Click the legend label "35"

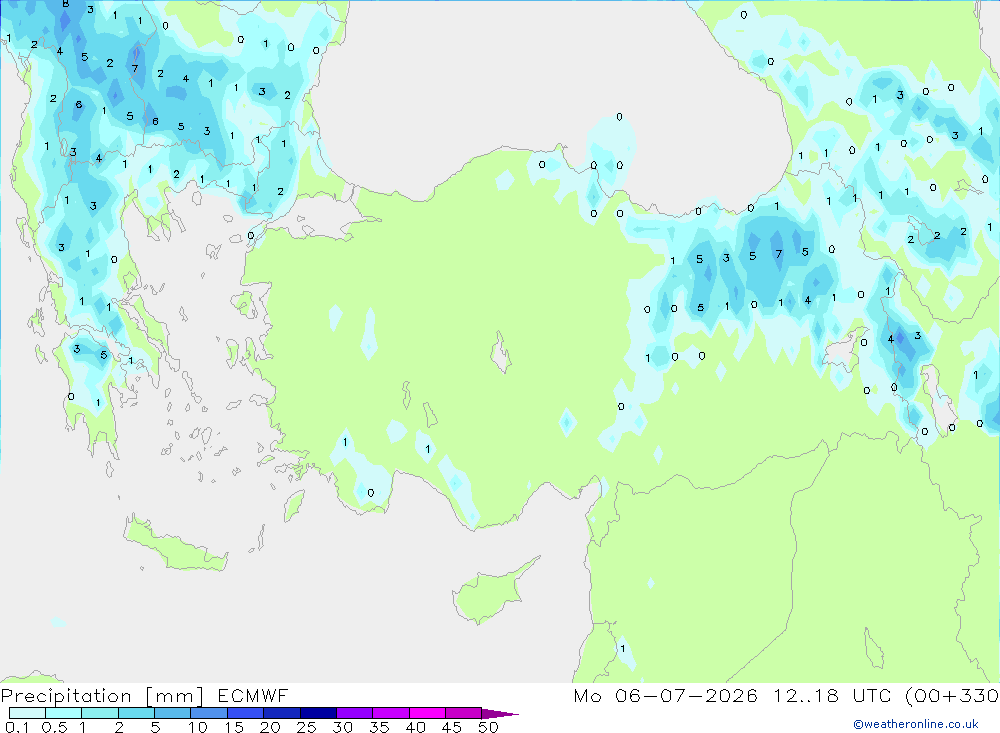(x=379, y=727)
